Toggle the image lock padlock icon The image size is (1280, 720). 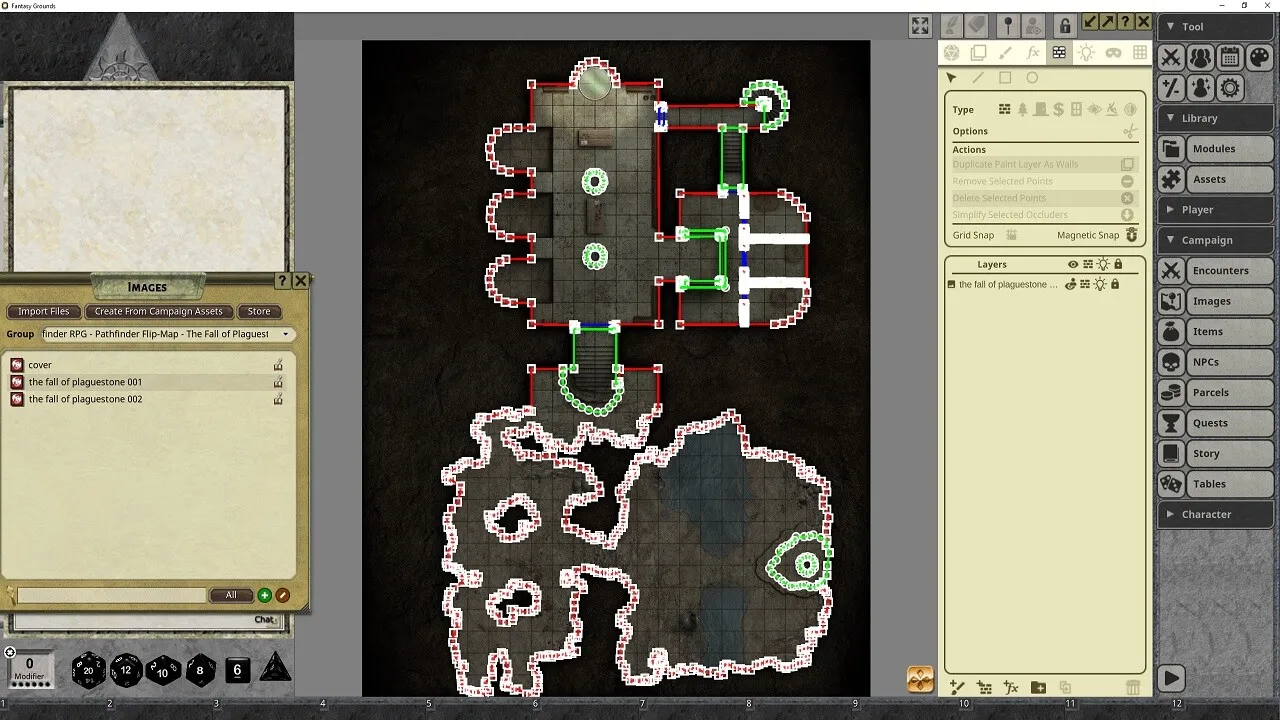click(1065, 26)
